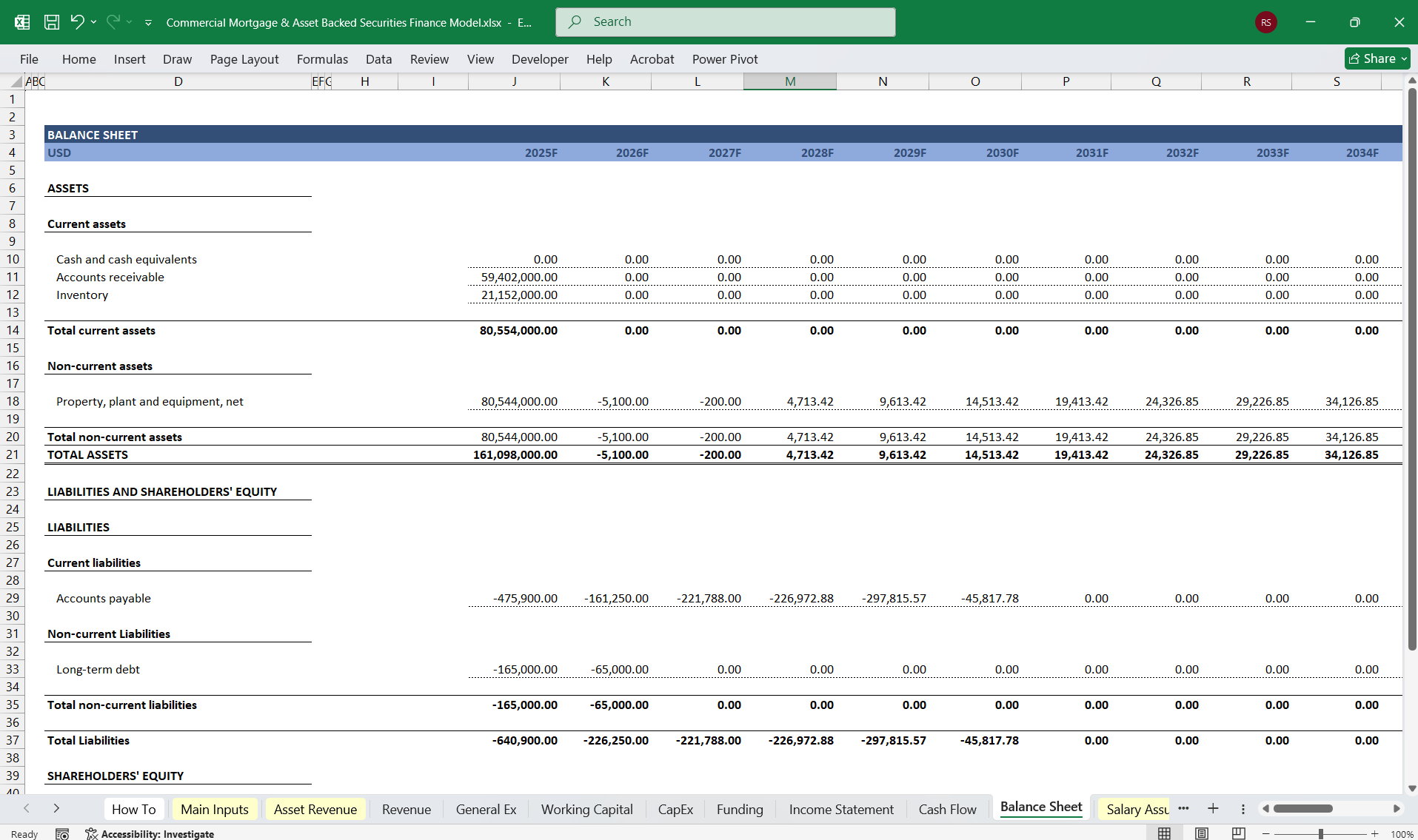Expand the Undo dropdown arrow

93,21
